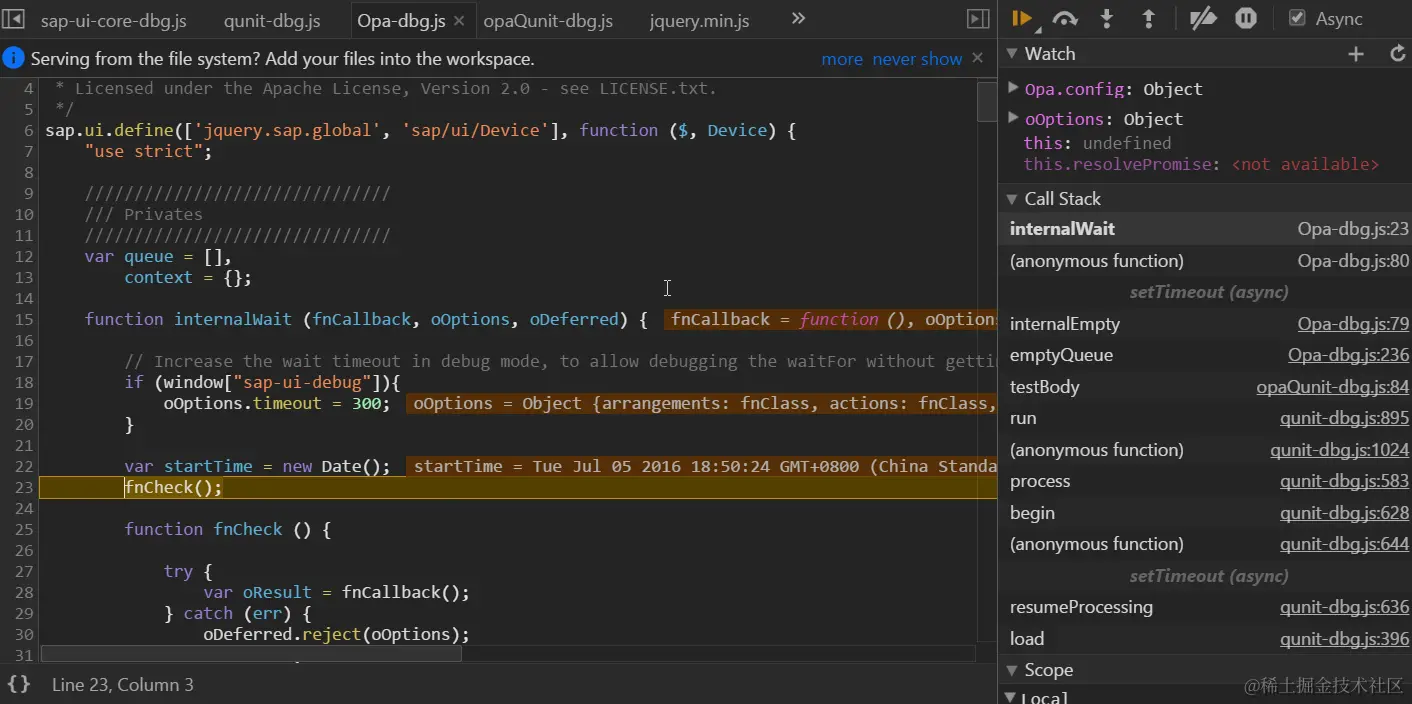Open Opa-dbg.js:236 source link
This screenshot has height=704, width=1412.
[1348, 355]
